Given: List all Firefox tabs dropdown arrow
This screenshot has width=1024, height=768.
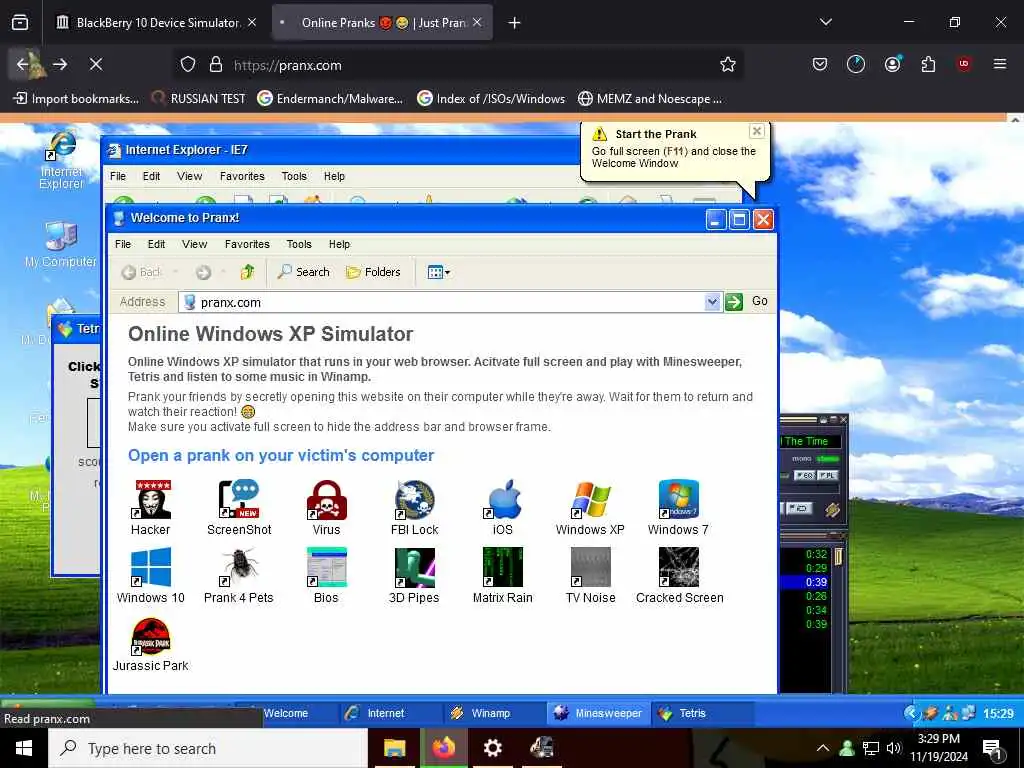Looking at the screenshot, I should (826, 22).
